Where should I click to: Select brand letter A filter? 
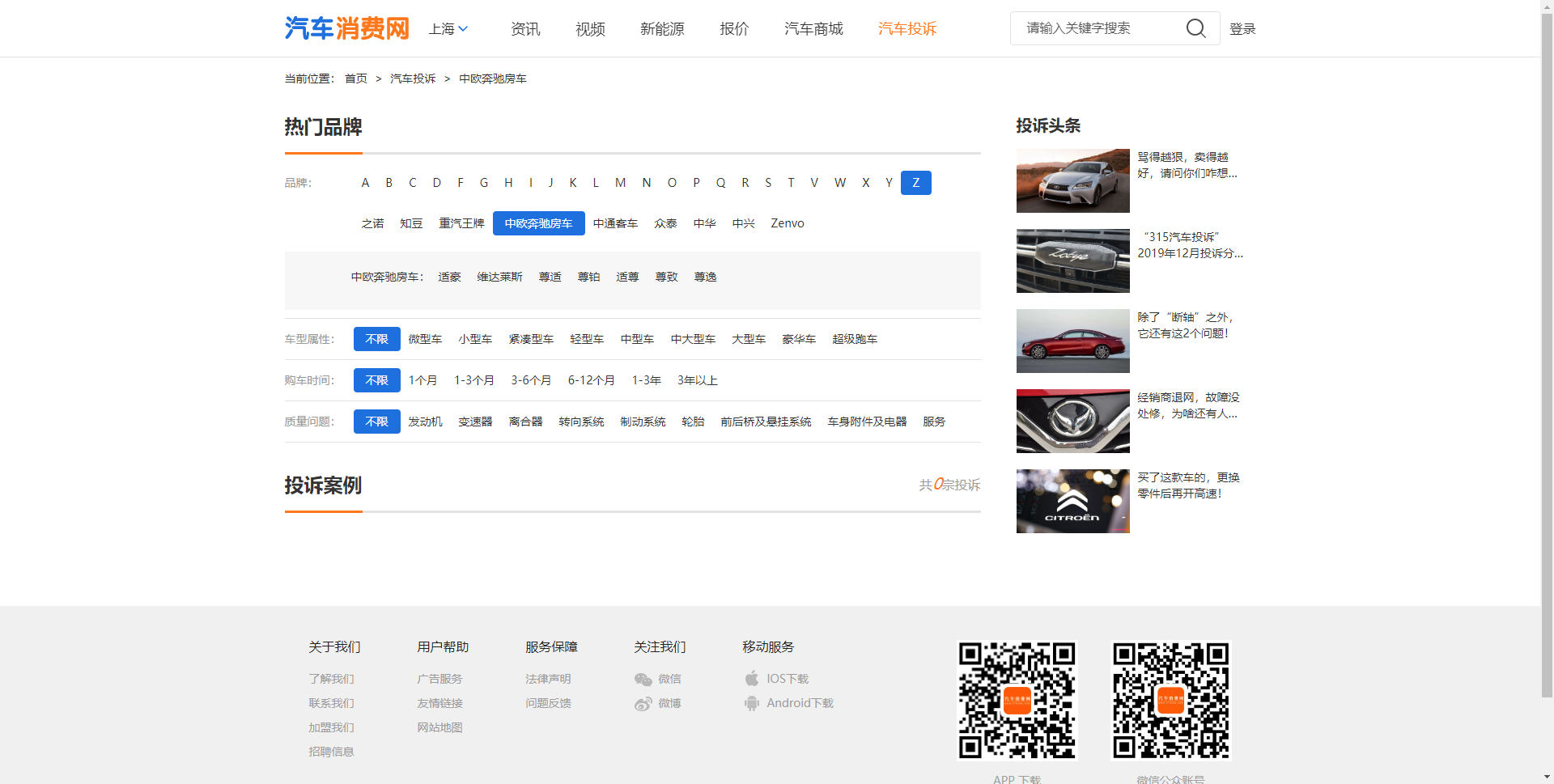coord(365,182)
